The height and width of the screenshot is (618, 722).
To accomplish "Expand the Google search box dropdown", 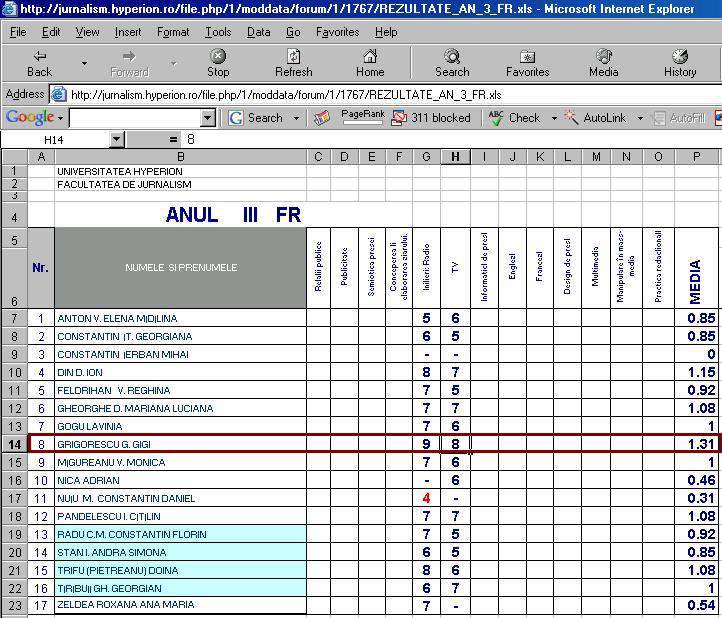I will pos(208,118).
